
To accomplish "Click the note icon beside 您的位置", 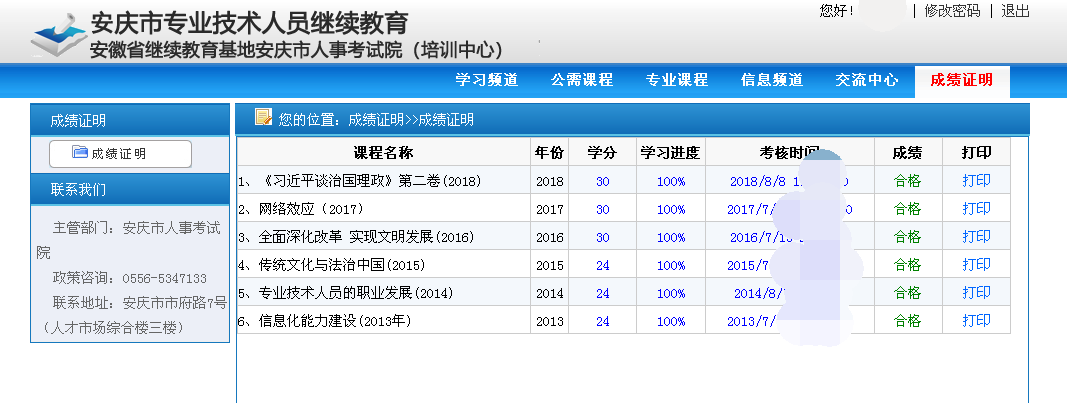I will tap(263, 118).
